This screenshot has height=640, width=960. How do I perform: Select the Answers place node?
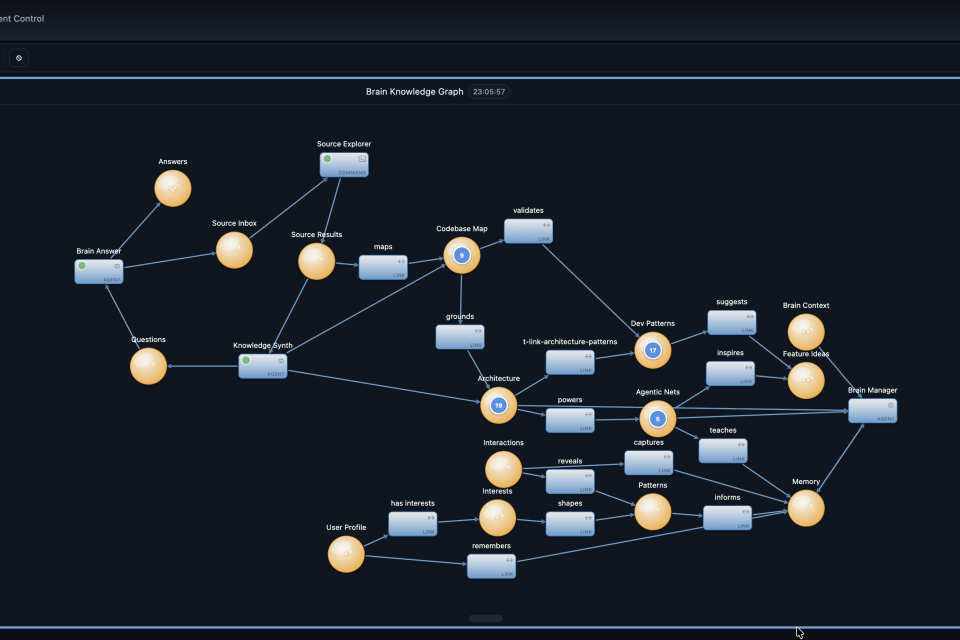(x=172, y=188)
